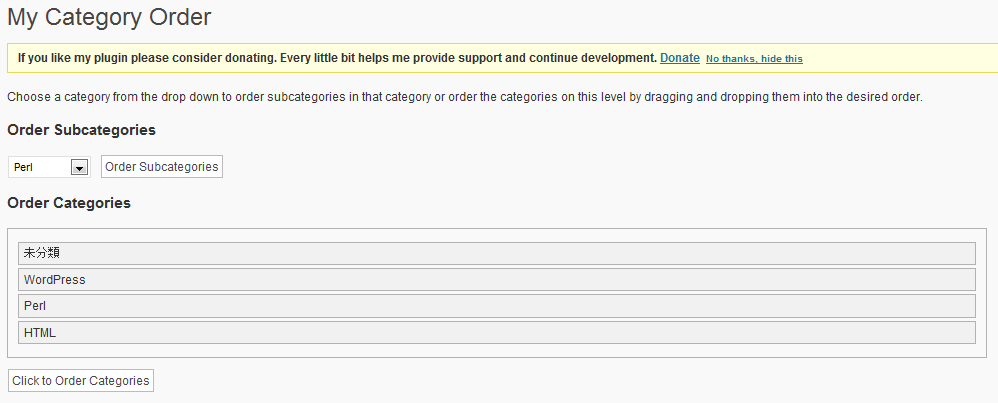Hide the donation notice with 'No thanks'
The image size is (998, 403).
[754, 59]
